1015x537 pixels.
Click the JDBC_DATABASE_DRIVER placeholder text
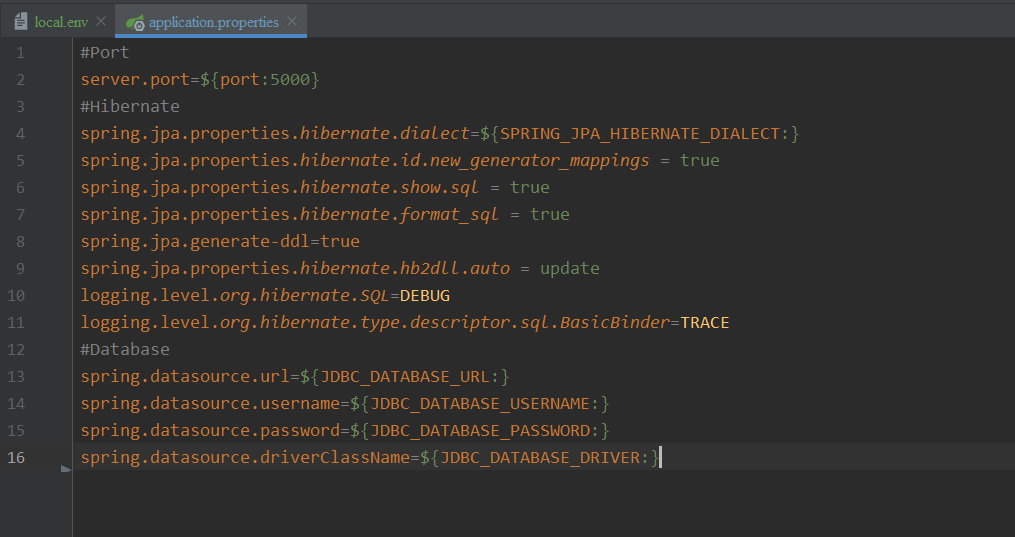tap(539, 457)
